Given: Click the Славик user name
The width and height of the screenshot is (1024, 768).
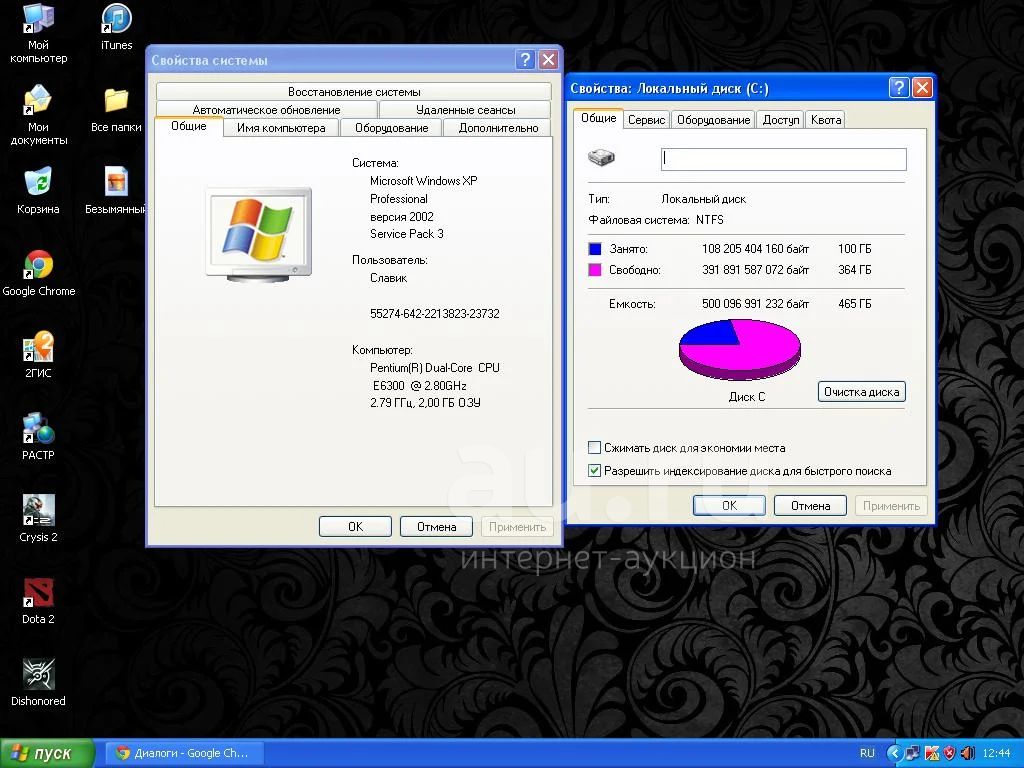Looking at the screenshot, I should pos(389,278).
